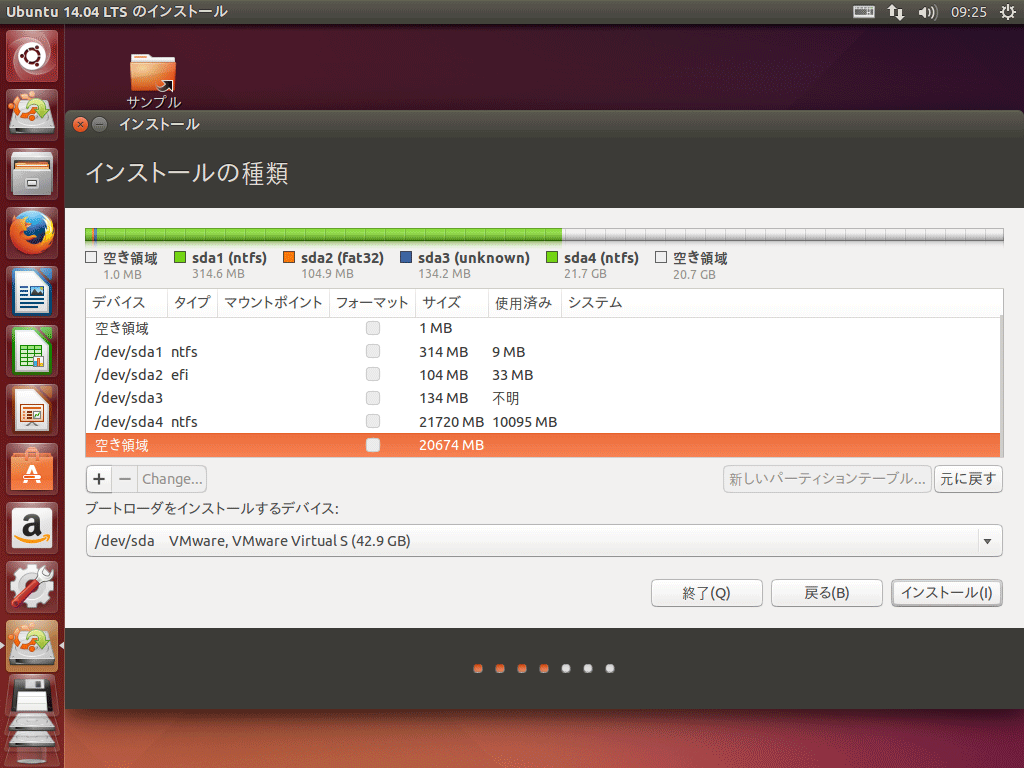
Task: Toggle format checkbox for /dev/sda4
Action: [x=373, y=421]
